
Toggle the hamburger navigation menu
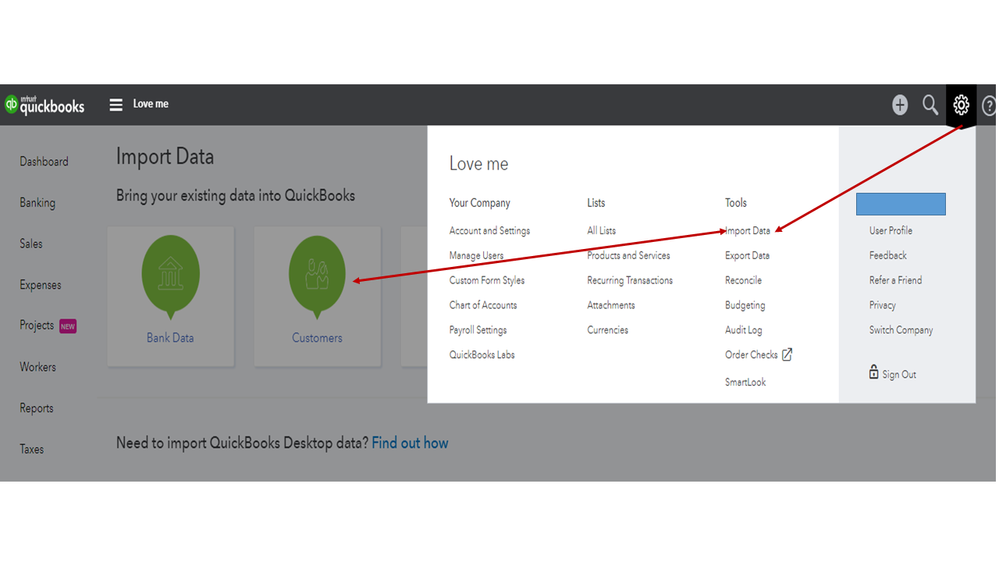pyautogui.click(x=115, y=104)
